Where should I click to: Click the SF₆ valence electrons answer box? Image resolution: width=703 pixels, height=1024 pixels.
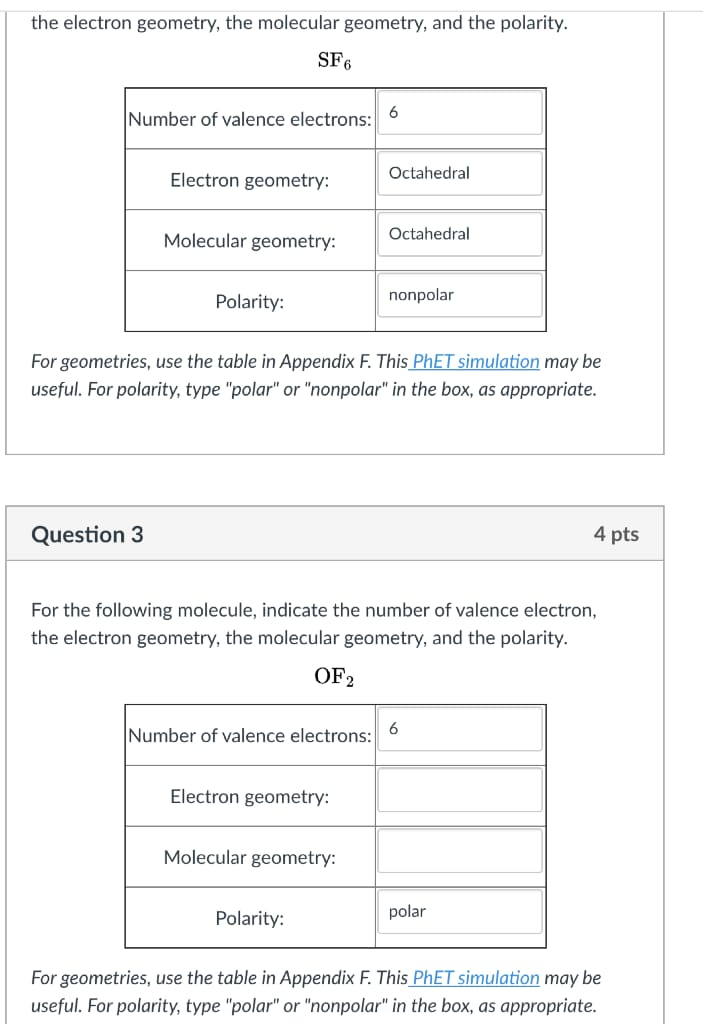(458, 112)
